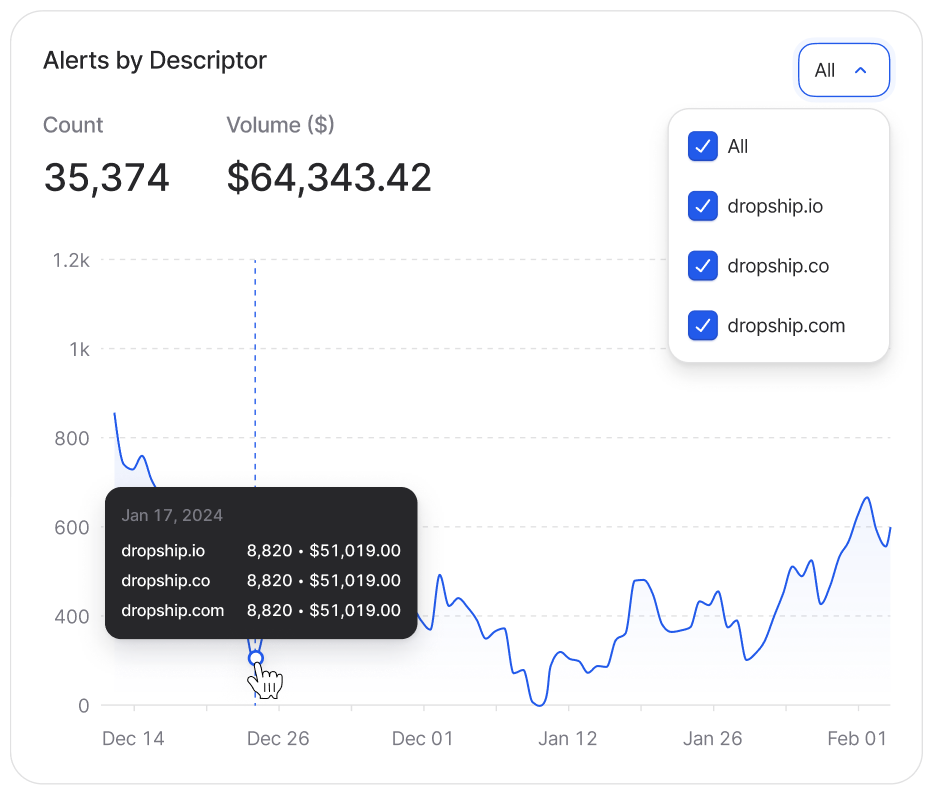Click the Dec 26 x-axis label
Image resolution: width=935 pixels, height=797 pixels.
278,739
